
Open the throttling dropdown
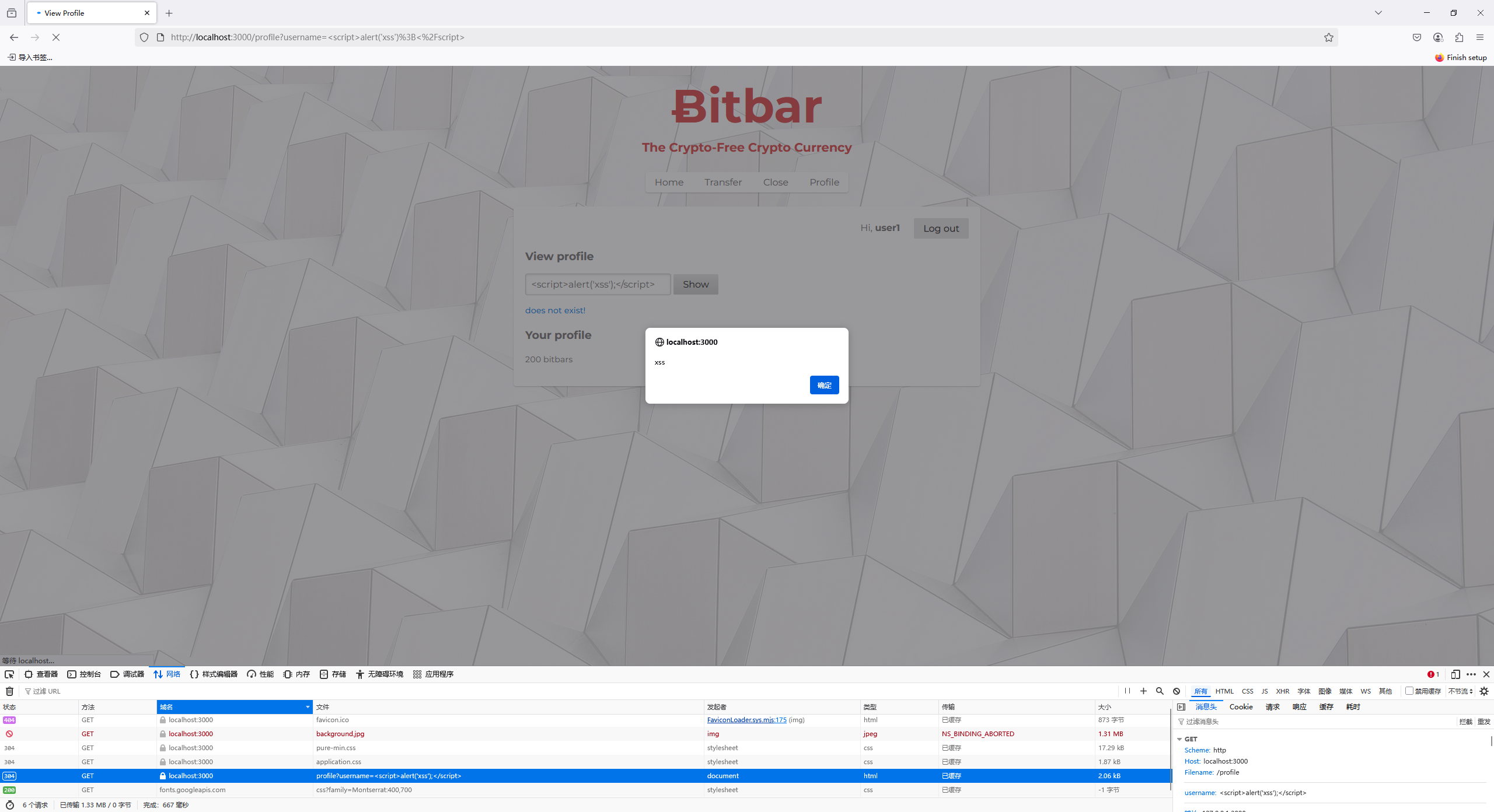[x=1461, y=691]
